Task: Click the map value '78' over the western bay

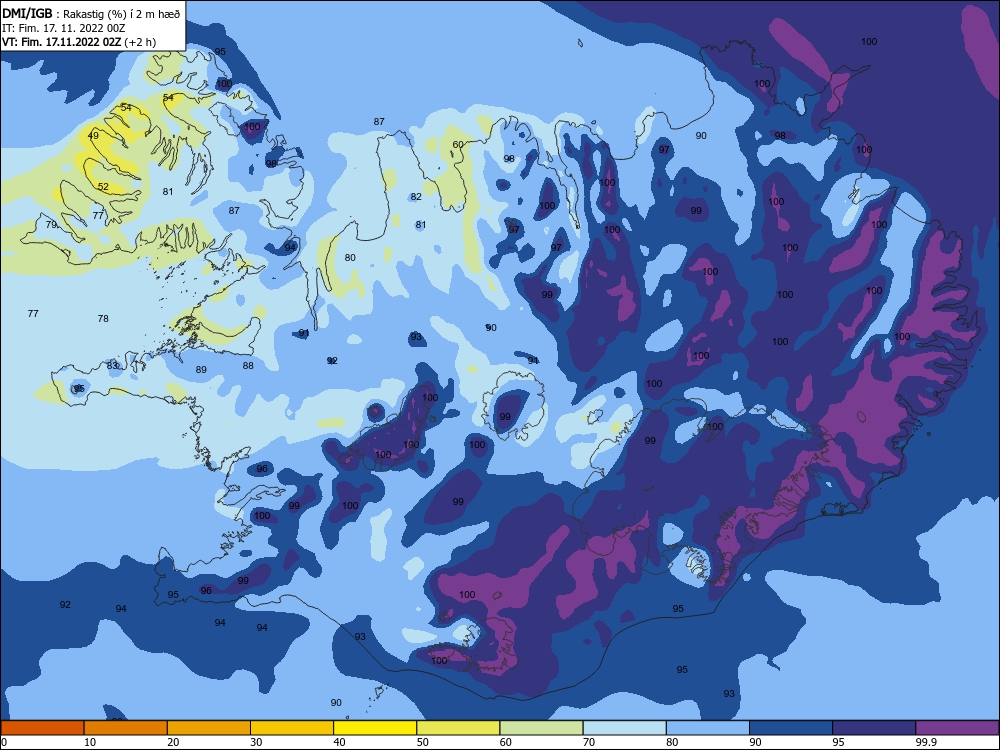Action: pos(103,318)
